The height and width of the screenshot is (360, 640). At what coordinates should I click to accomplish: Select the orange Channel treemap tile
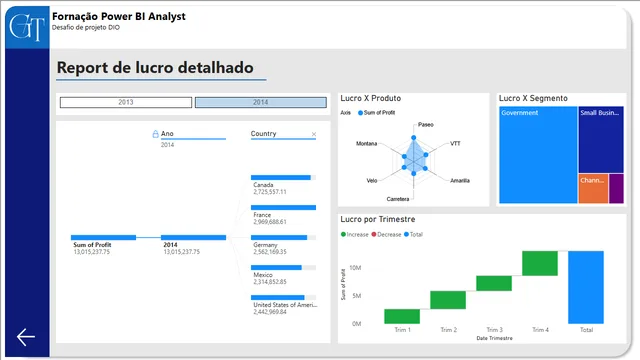593,188
